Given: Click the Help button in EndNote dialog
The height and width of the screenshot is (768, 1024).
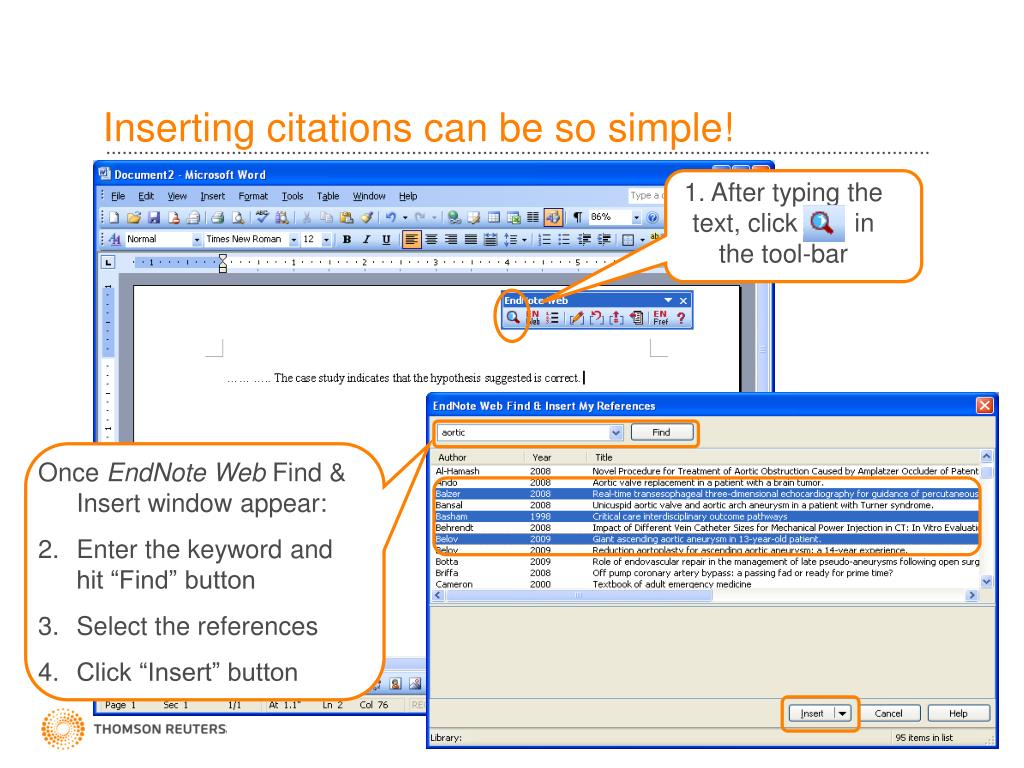Looking at the screenshot, I should coord(958,714).
